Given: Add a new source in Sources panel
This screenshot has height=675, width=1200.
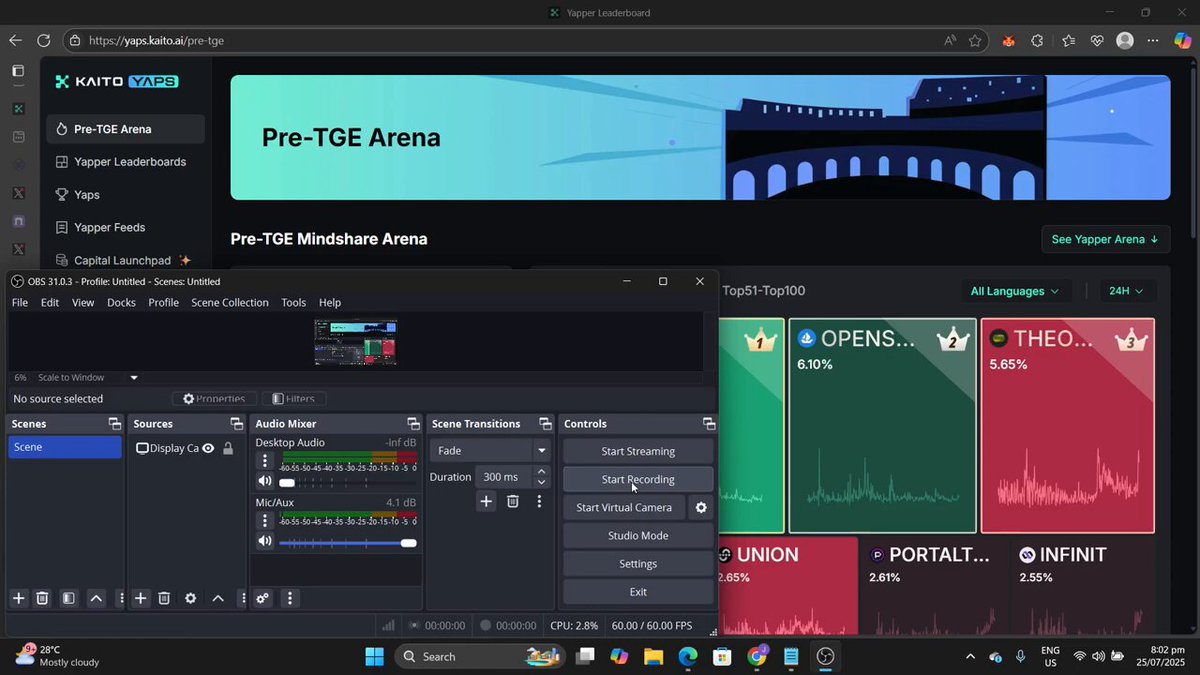Looking at the screenshot, I should [141, 598].
